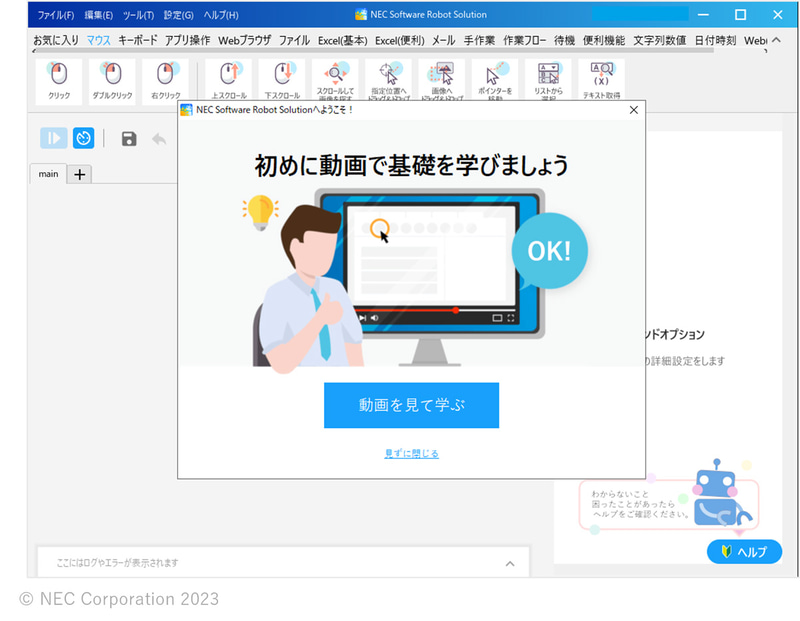The image size is (800, 621).
Task: Switch to the アプリ操作 ribbon tab
Action: [x=187, y=40]
